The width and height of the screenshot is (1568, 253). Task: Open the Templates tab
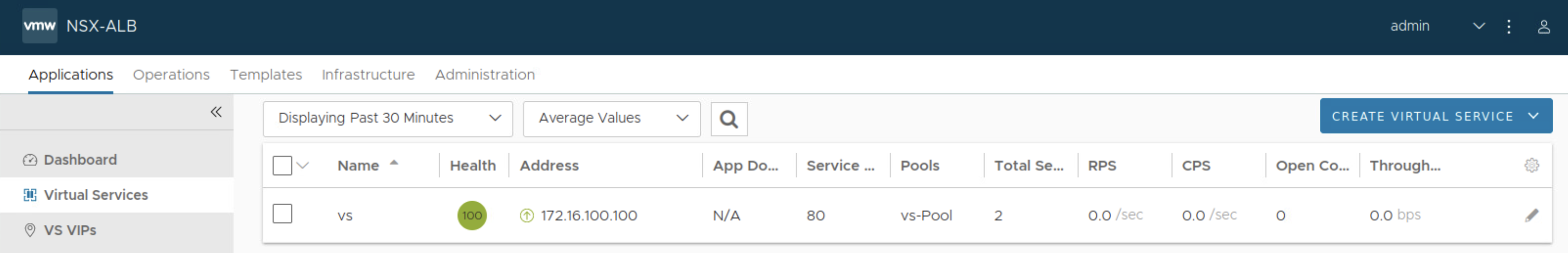click(x=265, y=75)
